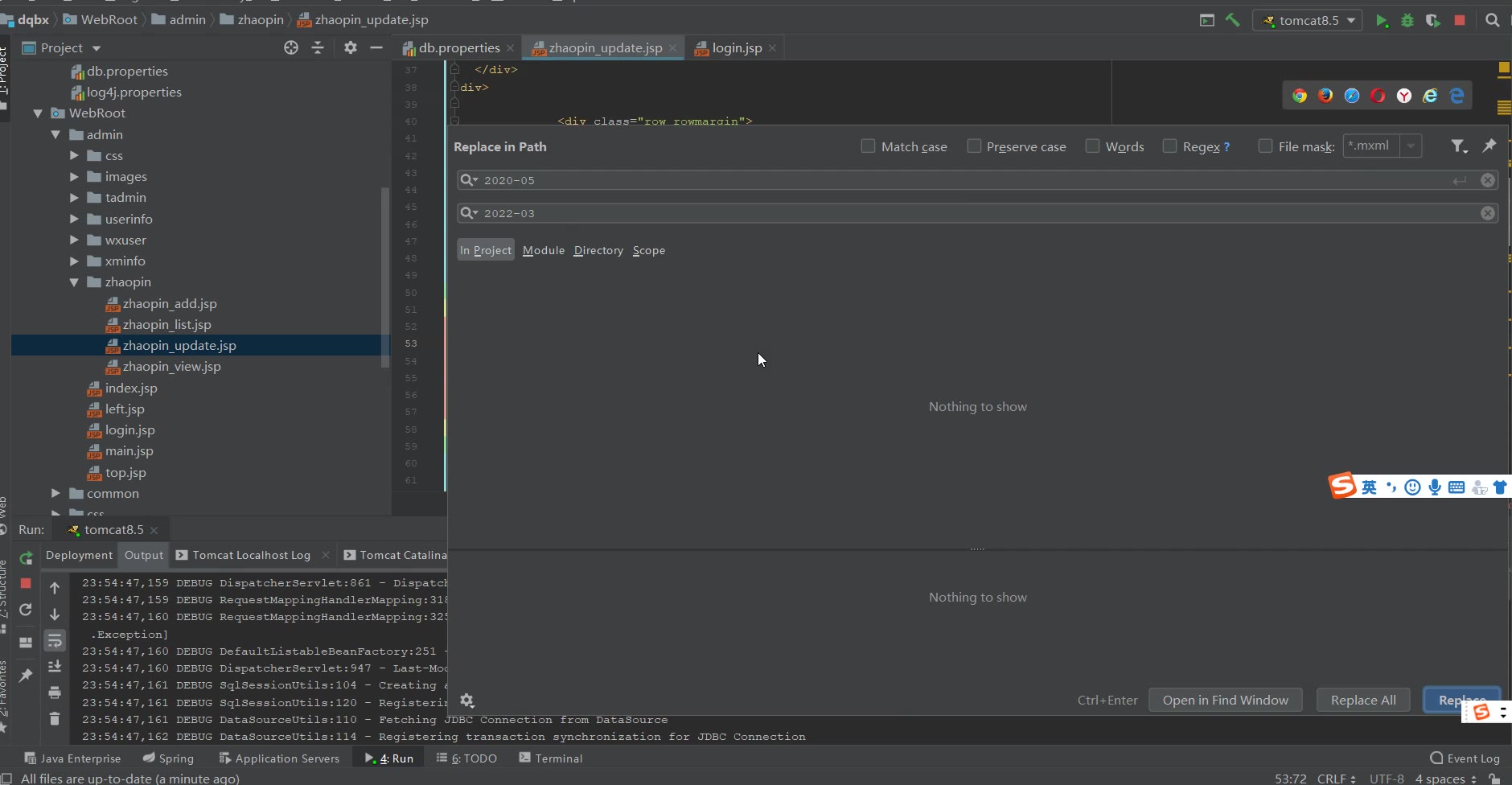Click the Debug bug icon
The image size is (1512, 785).
tap(1407, 21)
